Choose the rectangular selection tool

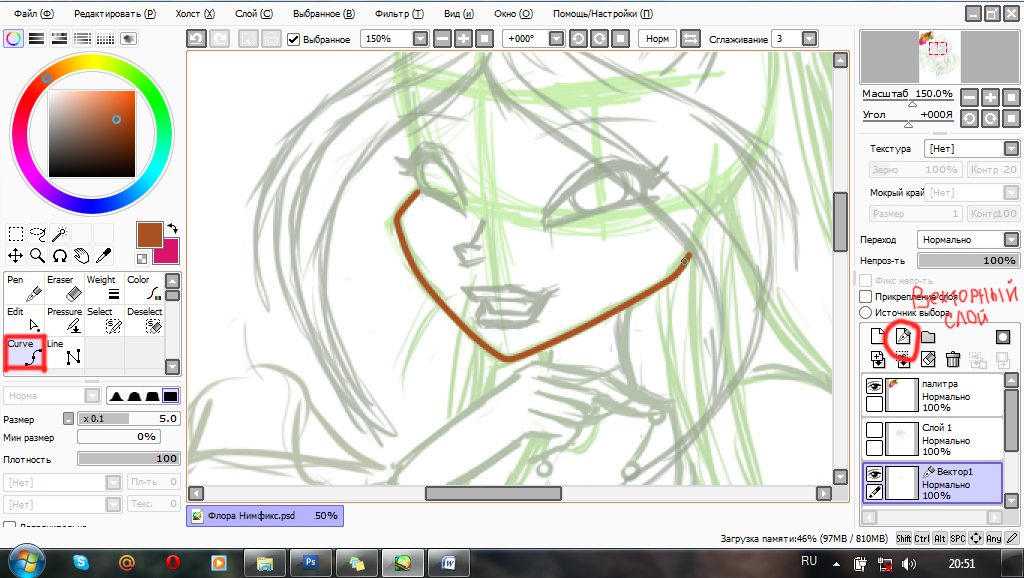tap(16, 234)
